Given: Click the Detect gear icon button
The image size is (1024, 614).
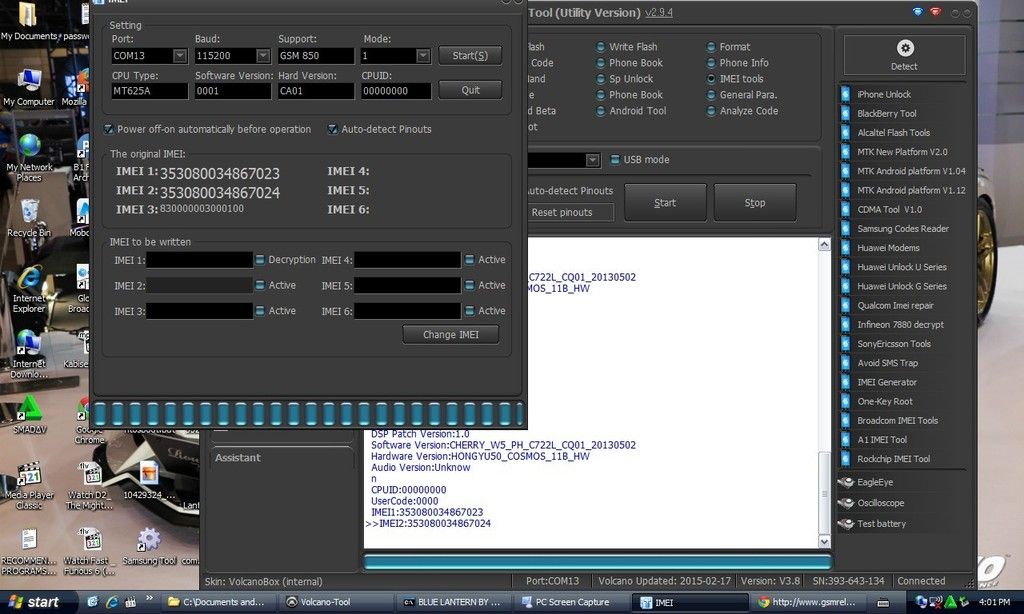Looking at the screenshot, I should (905, 55).
